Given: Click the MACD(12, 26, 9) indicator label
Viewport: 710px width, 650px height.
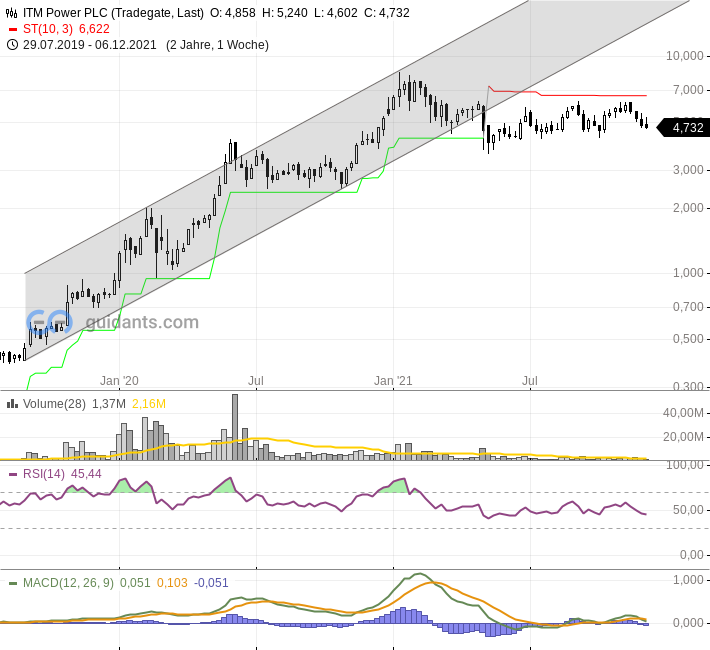Looking at the screenshot, I should [68, 583].
